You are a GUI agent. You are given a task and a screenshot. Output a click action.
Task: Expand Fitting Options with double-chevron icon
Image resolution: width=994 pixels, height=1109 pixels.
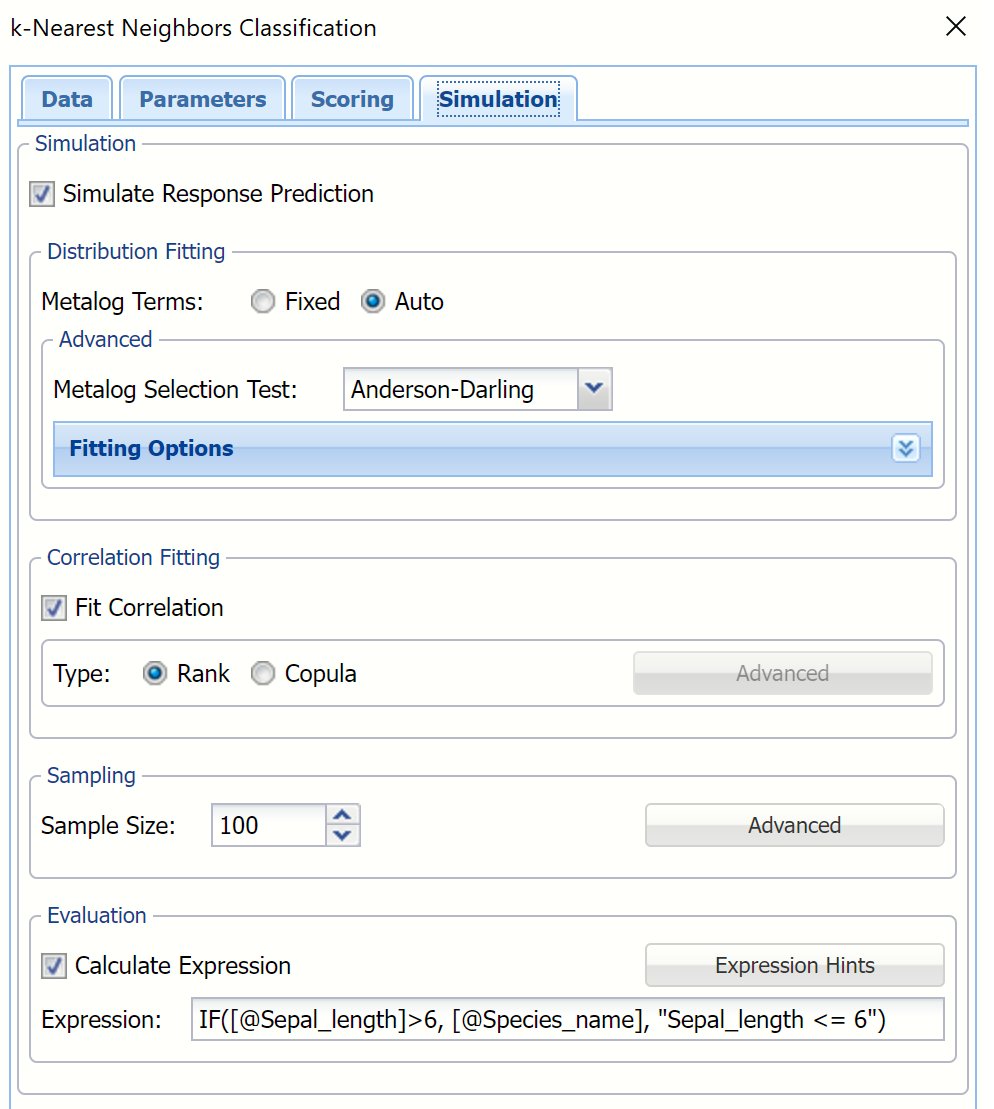point(905,449)
